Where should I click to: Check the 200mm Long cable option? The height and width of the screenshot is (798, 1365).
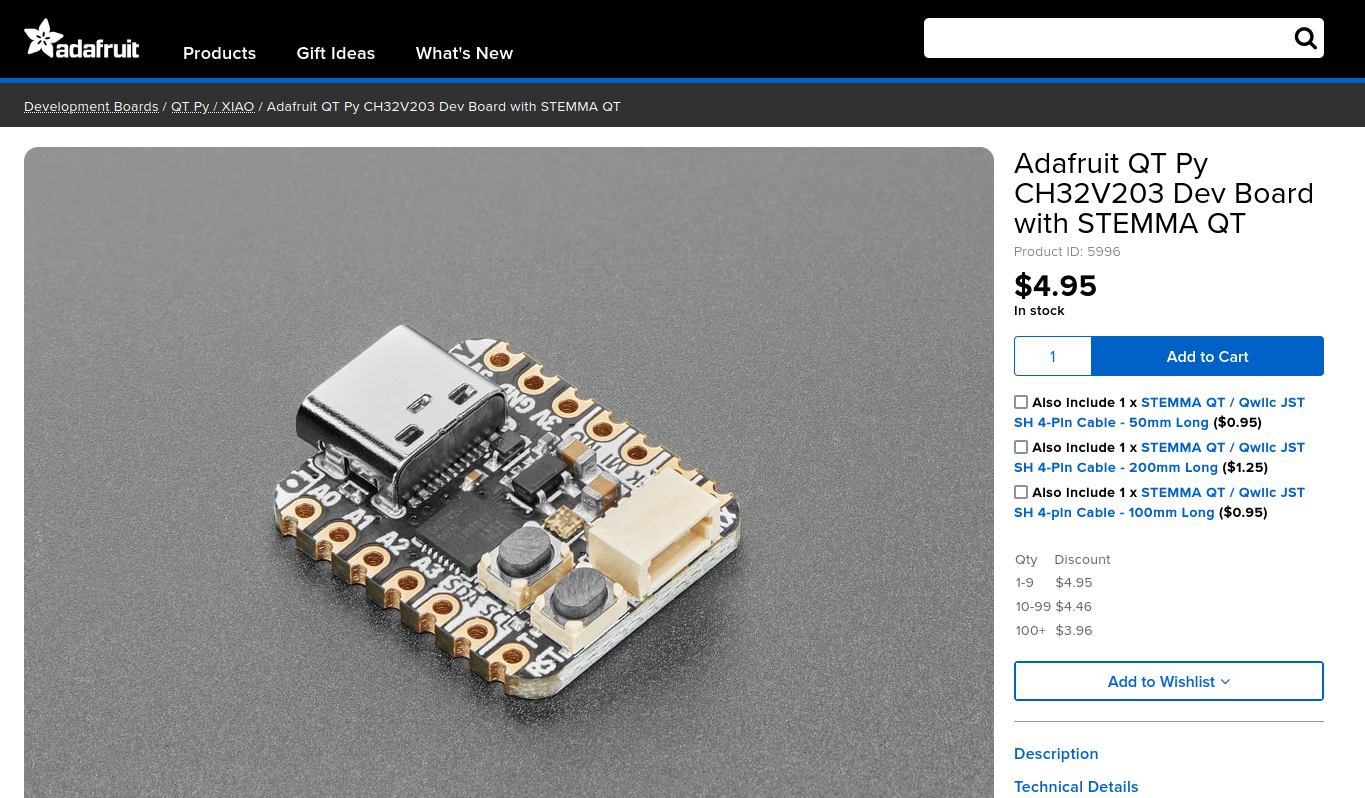tap(1021, 447)
